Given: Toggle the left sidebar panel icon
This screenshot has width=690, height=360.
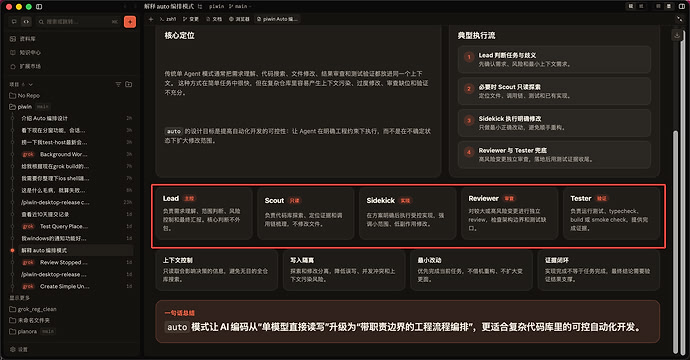Looking at the screenshot, I should [39, 7].
